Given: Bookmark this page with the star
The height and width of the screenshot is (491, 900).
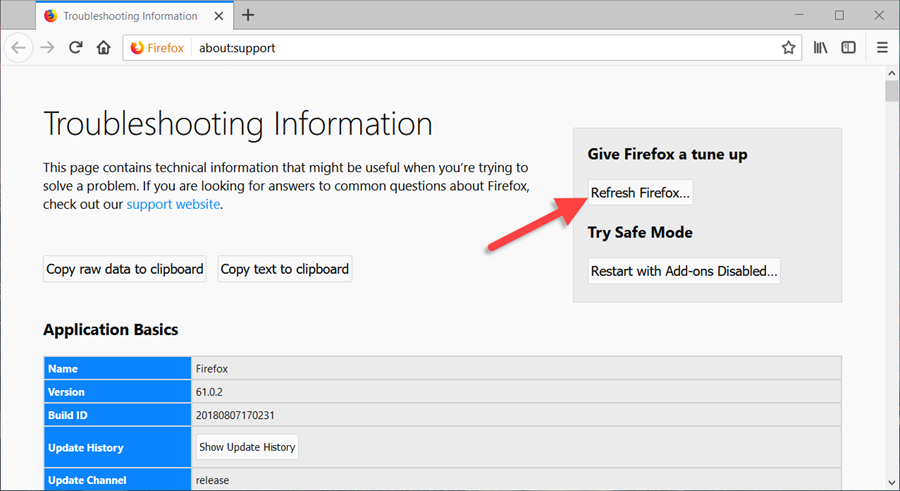Looking at the screenshot, I should coord(788,48).
